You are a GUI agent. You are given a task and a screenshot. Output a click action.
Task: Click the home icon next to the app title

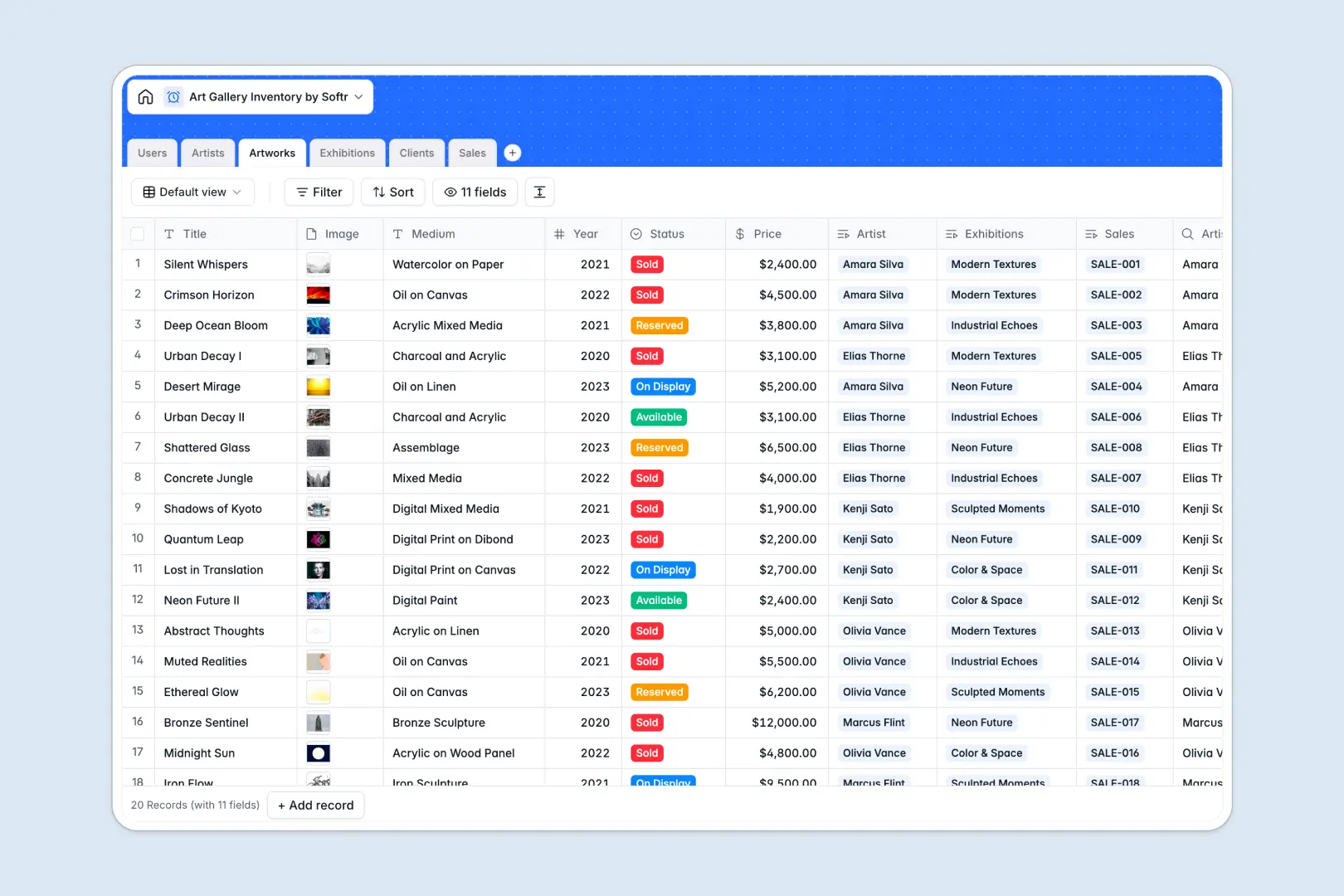point(145,96)
